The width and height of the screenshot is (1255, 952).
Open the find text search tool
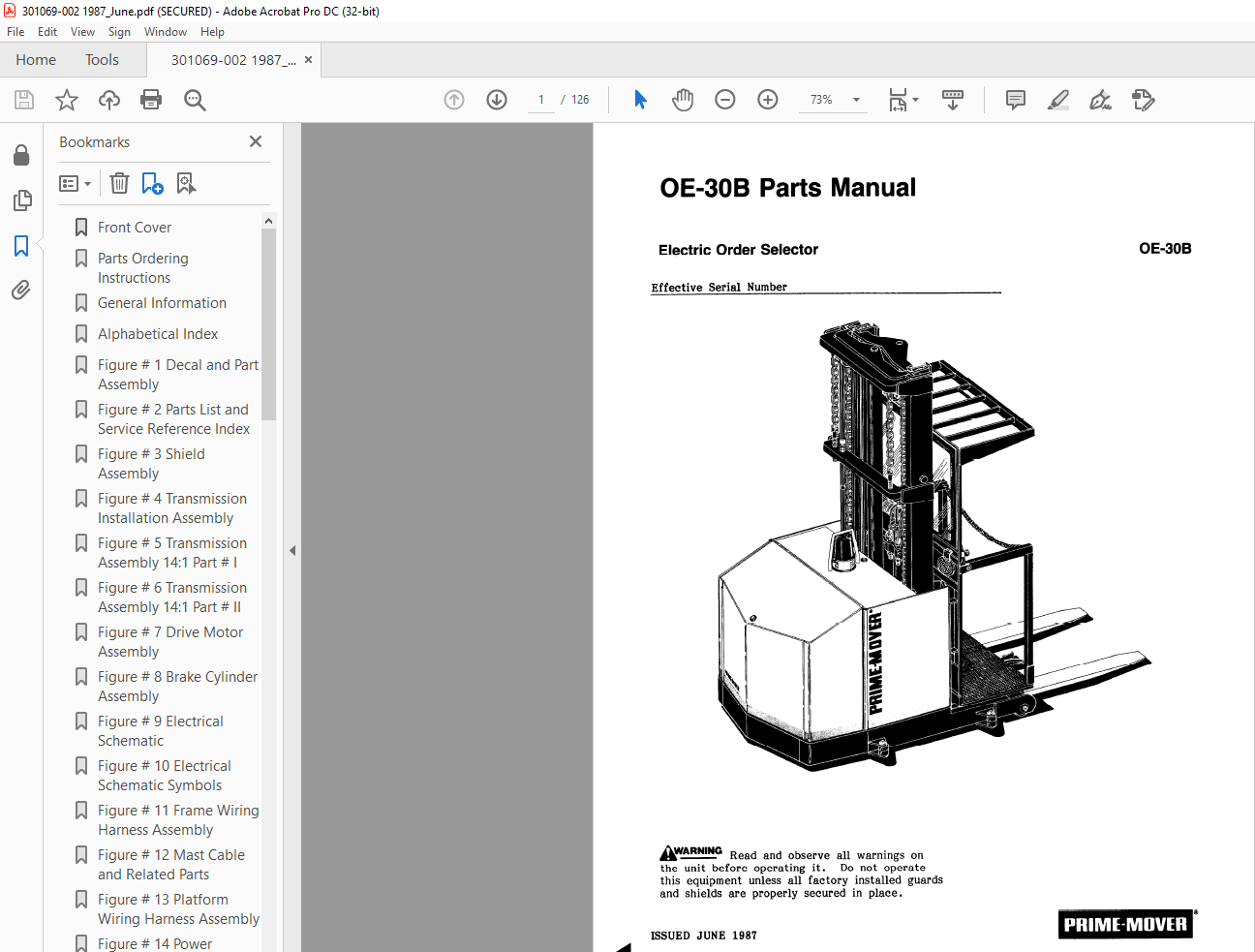[x=195, y=100]
